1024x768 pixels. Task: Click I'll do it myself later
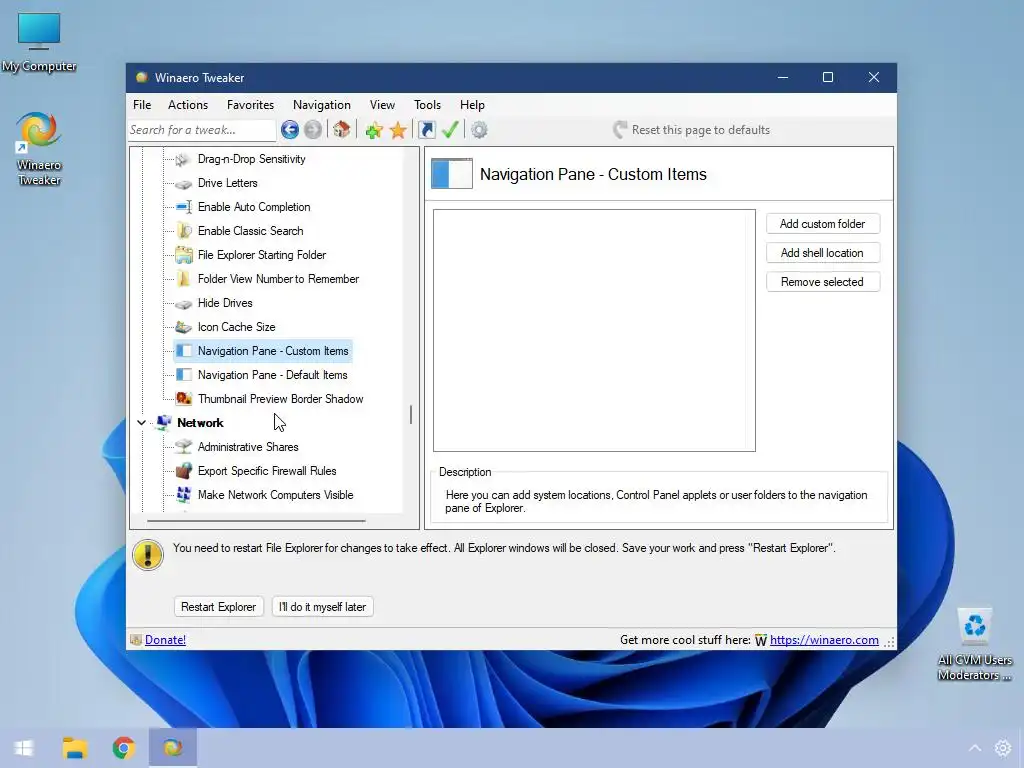click(323, 607)
